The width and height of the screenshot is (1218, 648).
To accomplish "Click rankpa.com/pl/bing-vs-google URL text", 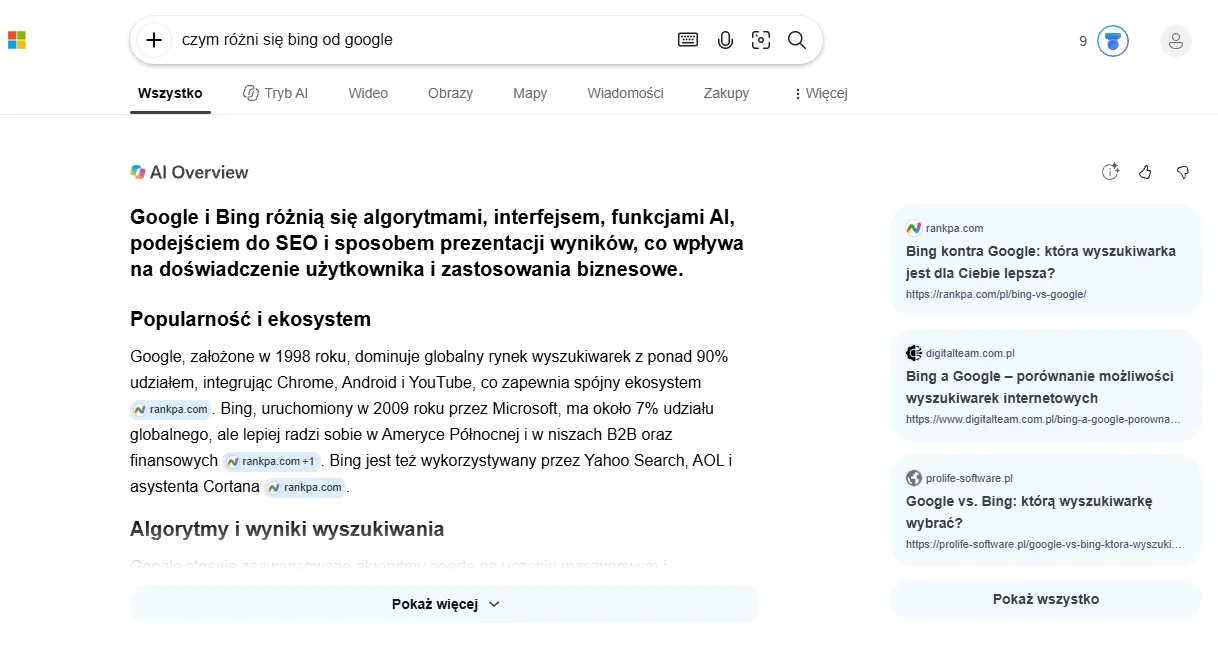I will [996, 294].
